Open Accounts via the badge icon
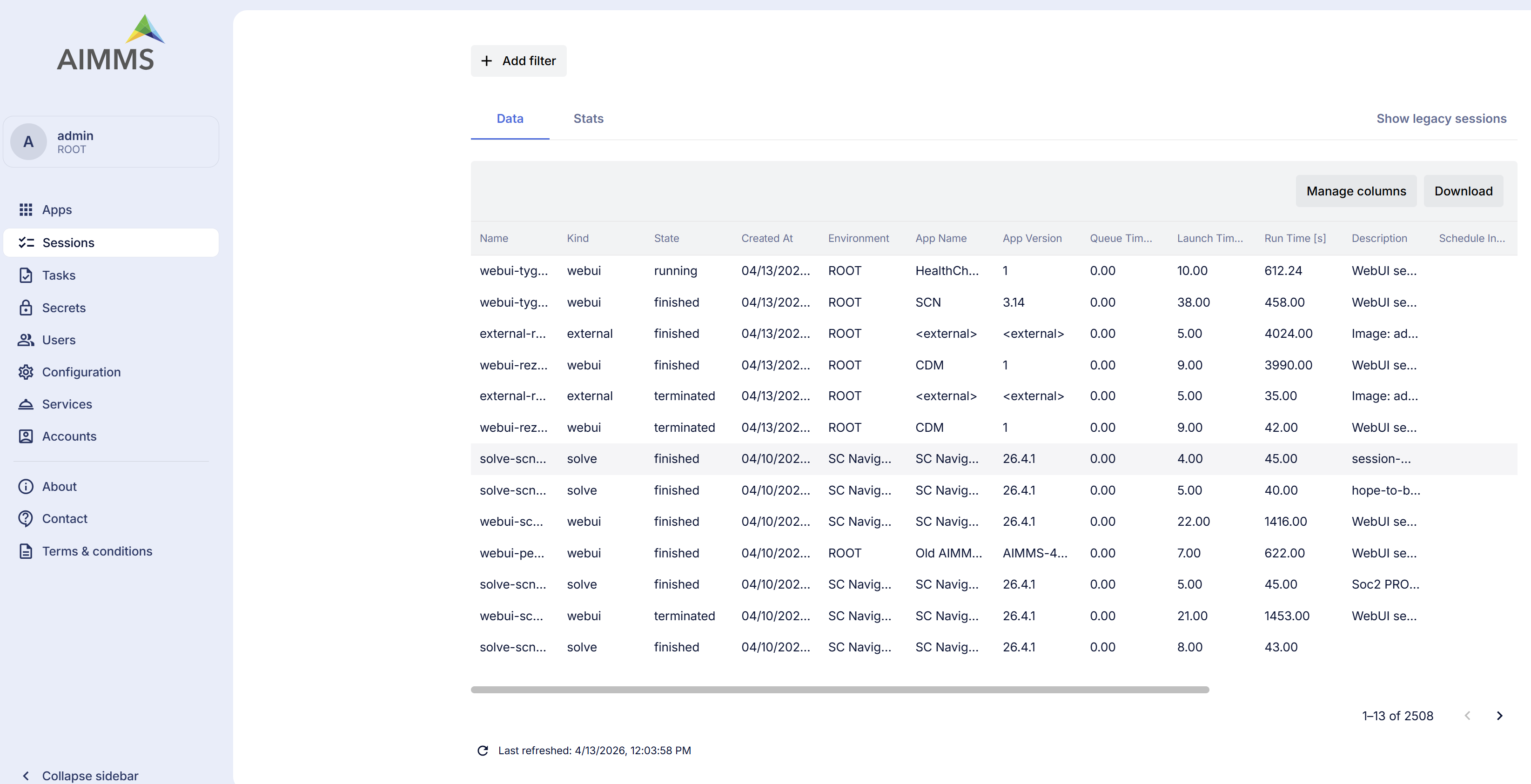This screenshot has height=784, width=1531. tap(26, 436)
